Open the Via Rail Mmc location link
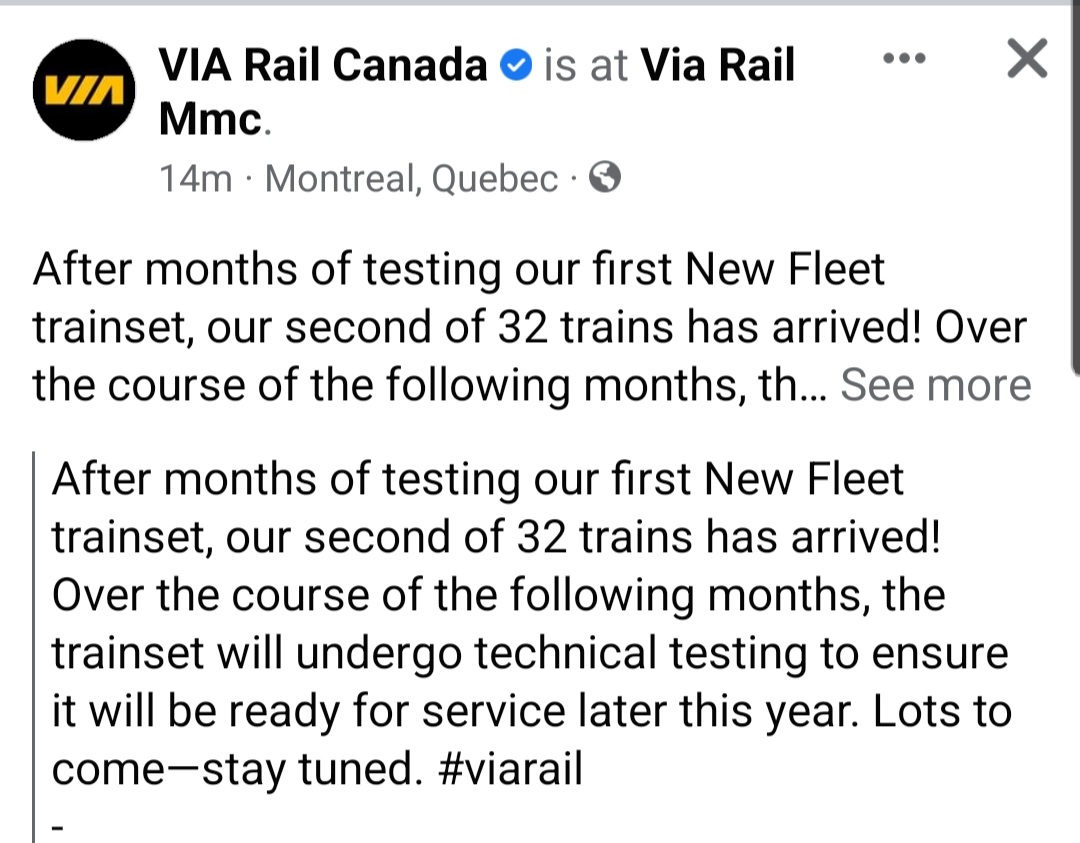The height and width of the screenshot is (843, 1080). tap(717, 66)
